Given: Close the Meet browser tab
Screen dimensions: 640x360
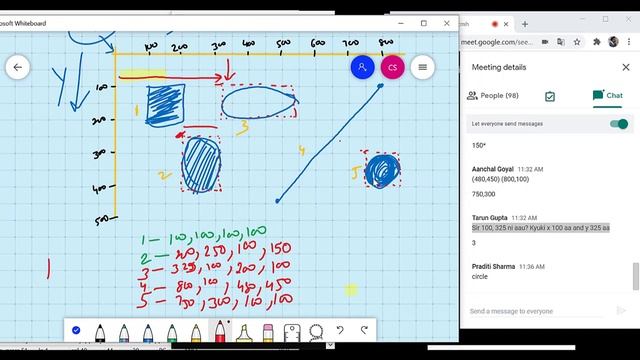Looking at the screenshot, I should click(506, 24).
